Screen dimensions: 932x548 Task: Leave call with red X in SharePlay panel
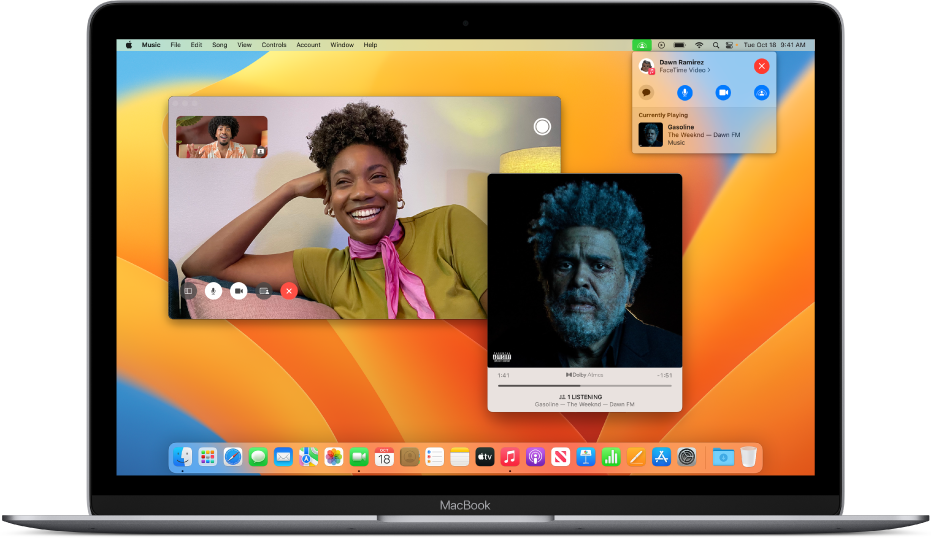pyautogui.click(x=761, y=66)
